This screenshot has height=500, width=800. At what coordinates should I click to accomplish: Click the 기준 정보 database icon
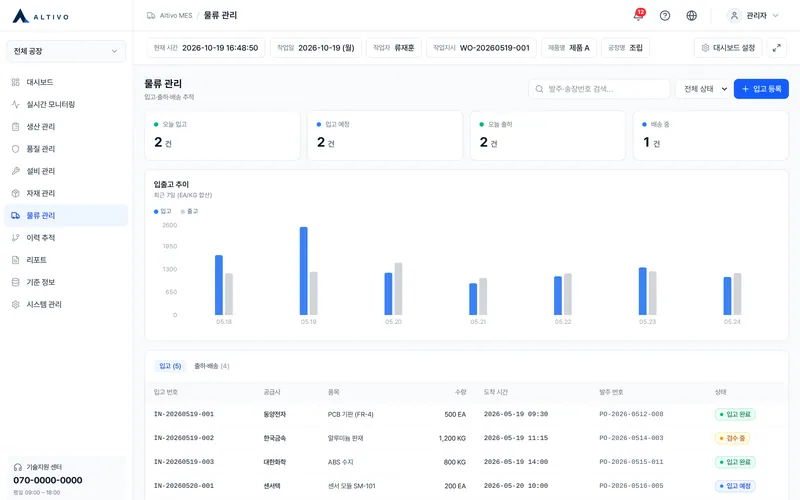click(16, 282)
